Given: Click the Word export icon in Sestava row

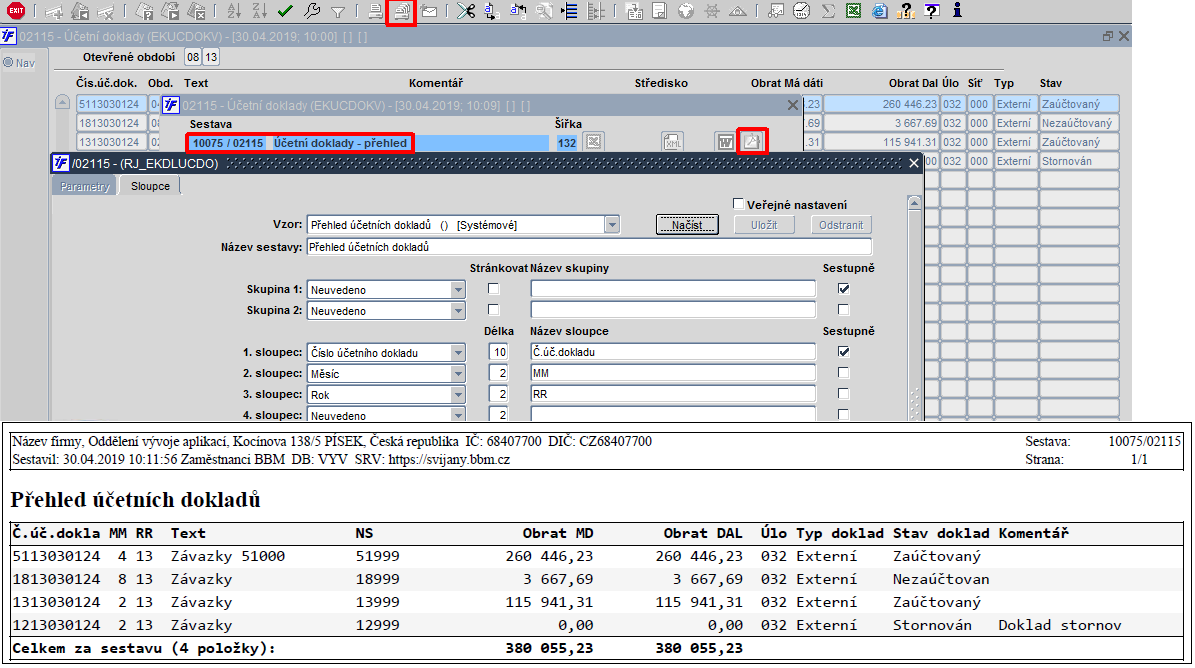Looking at the screenshot, I should (725, 142).
